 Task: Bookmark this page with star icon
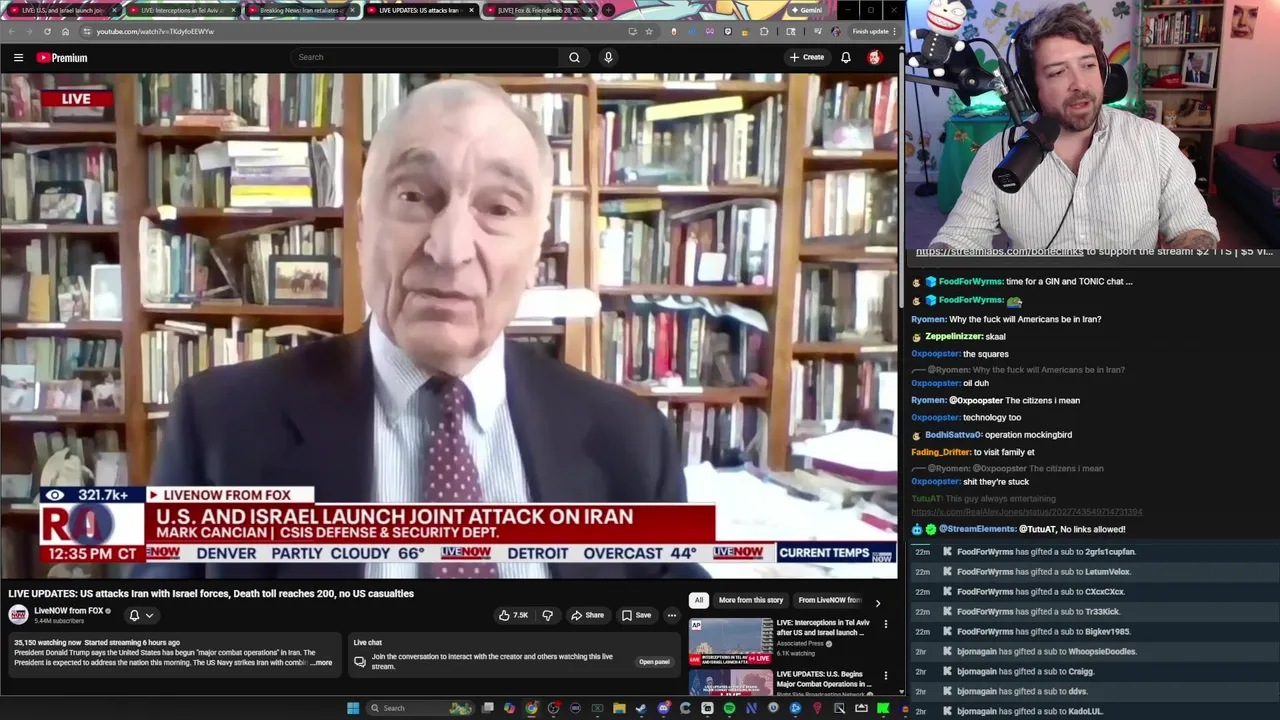point(649,31)
